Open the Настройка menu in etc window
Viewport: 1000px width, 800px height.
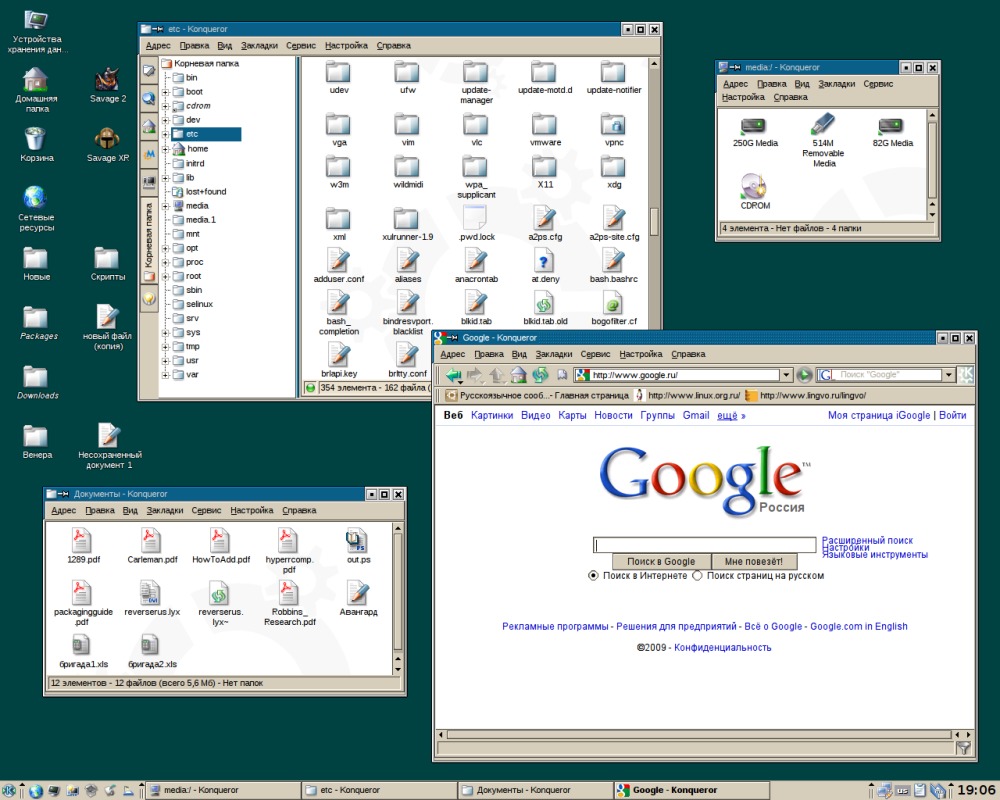point(346,45)
